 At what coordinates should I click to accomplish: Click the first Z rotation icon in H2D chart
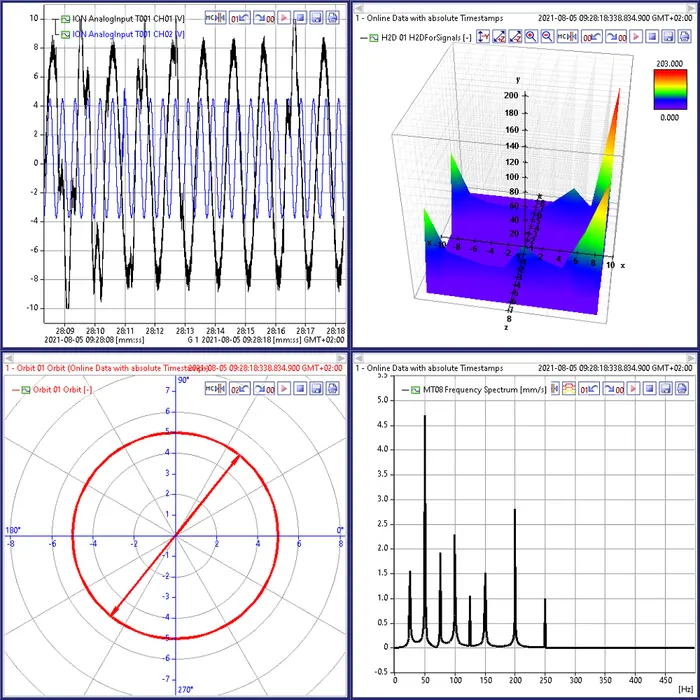pyautogui.click(x=499, y=37)
